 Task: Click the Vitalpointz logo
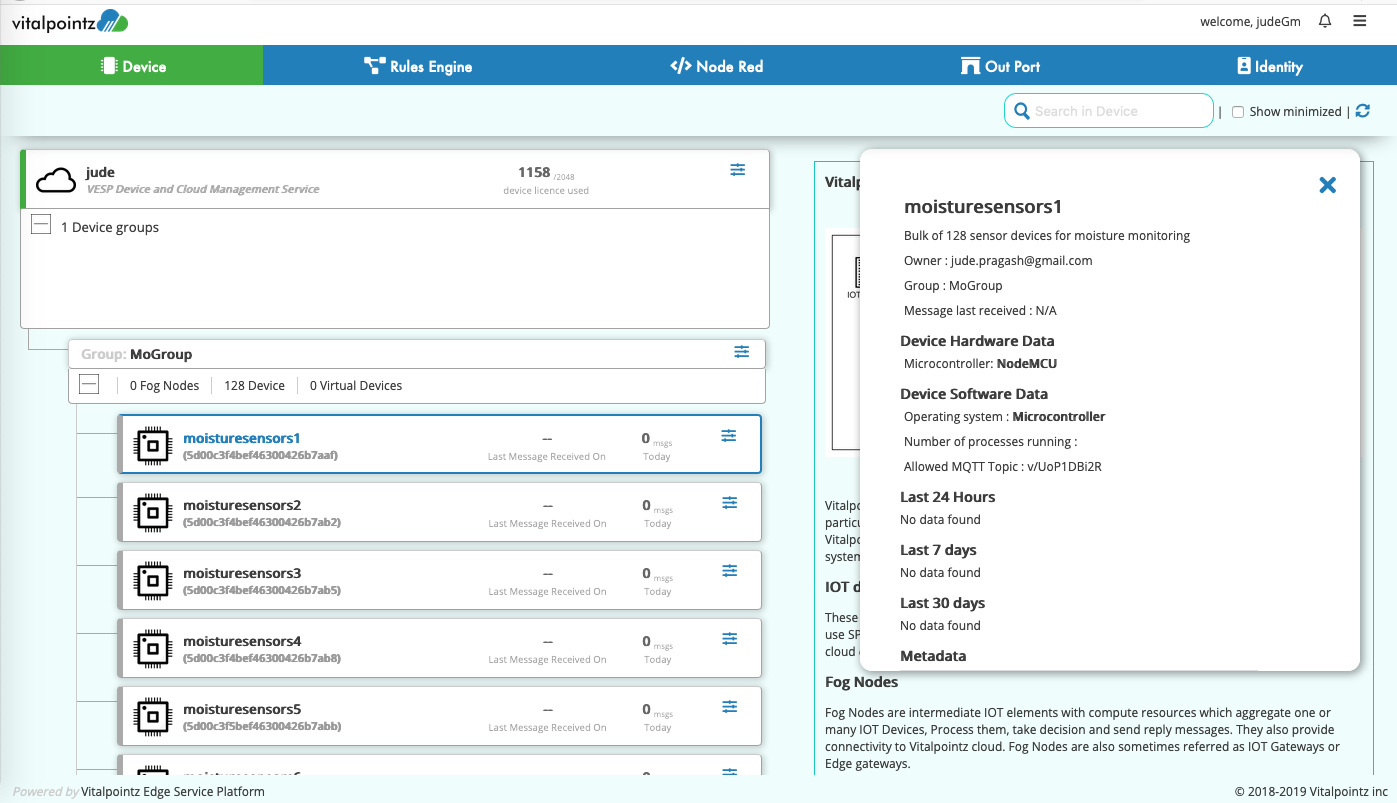70,21
